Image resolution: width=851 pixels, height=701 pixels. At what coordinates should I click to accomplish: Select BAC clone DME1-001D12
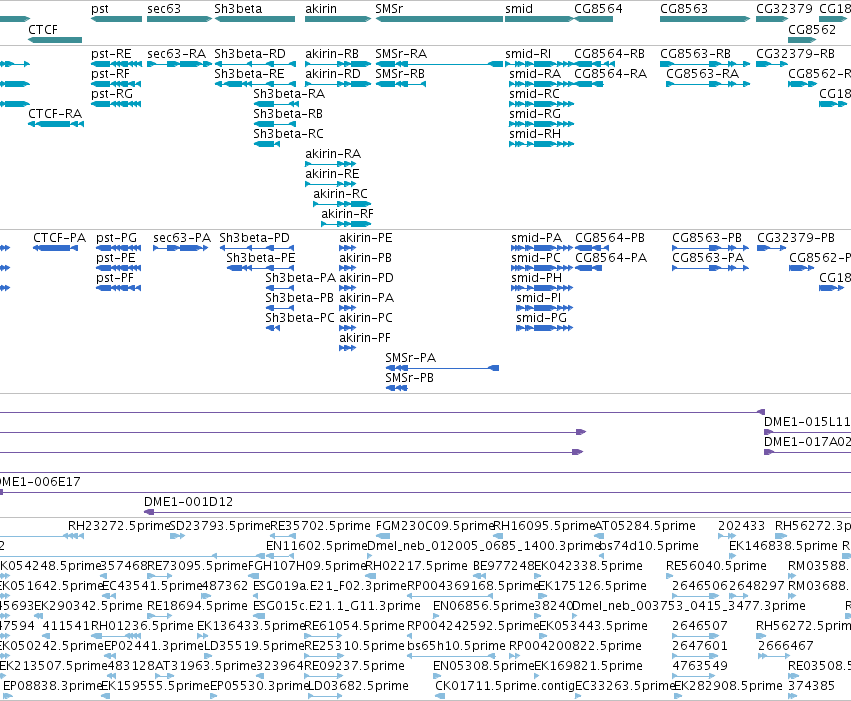188,502
